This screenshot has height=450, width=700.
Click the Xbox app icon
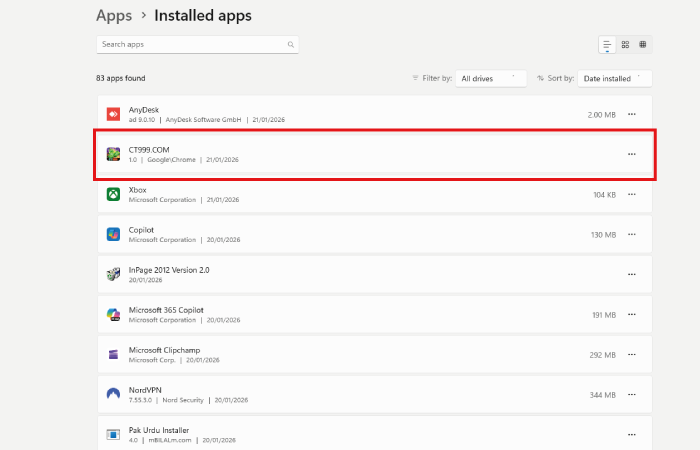pos(113,194)
